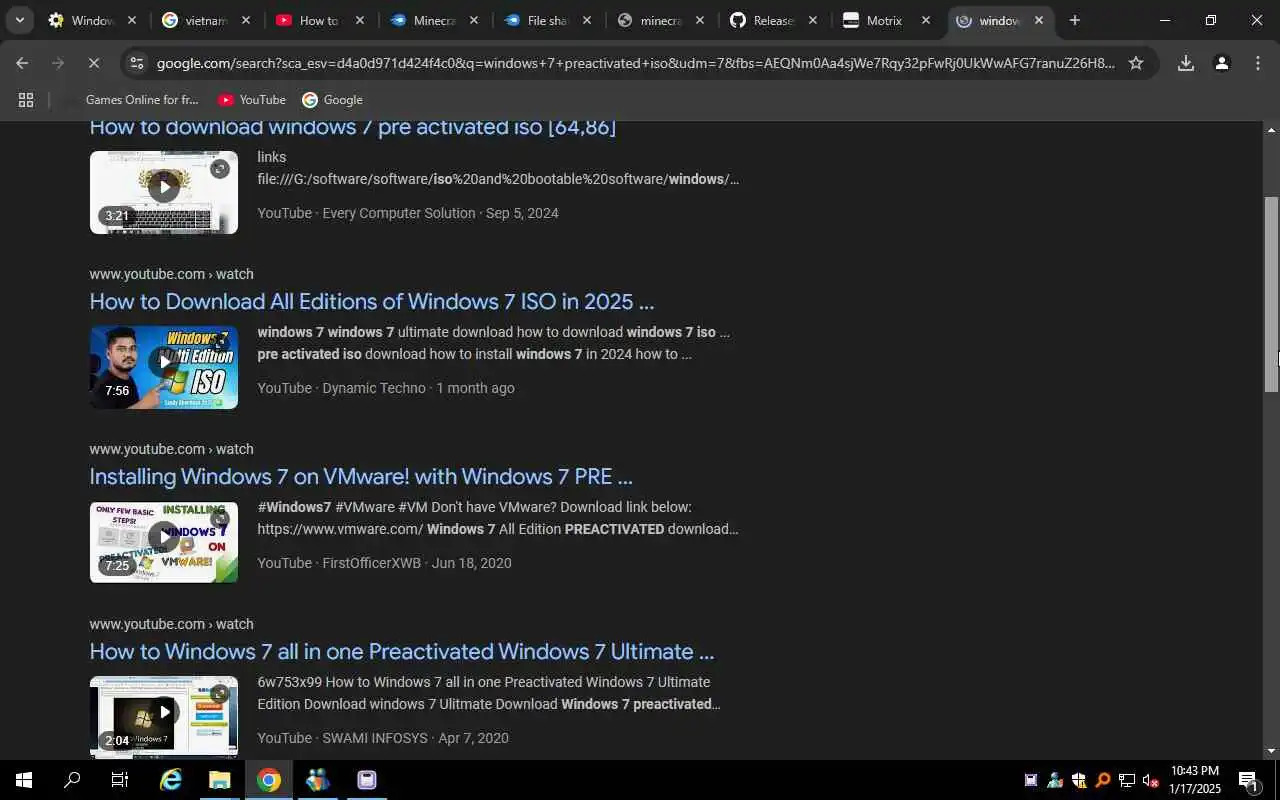Close the active 'window' search tab
Image resolution: width=1280 pixels, height=800 pixels.
tap(1039, 20)
